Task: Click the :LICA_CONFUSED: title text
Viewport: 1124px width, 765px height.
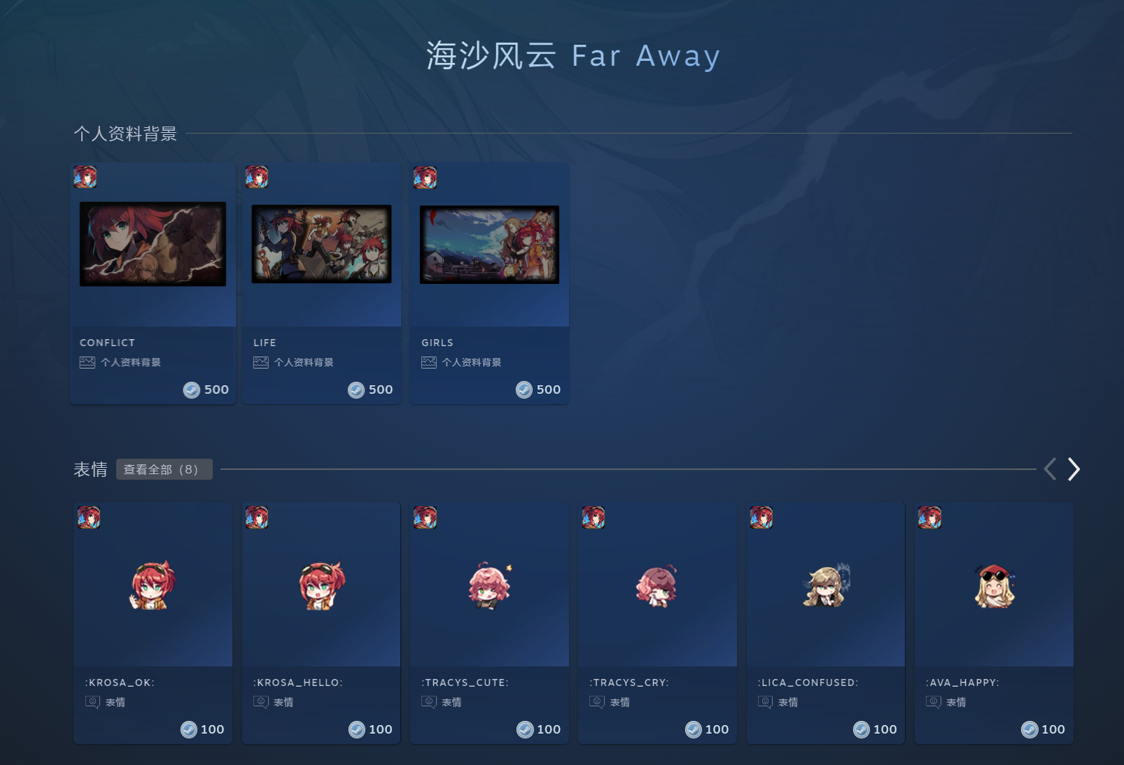Action: coord(807,683)
